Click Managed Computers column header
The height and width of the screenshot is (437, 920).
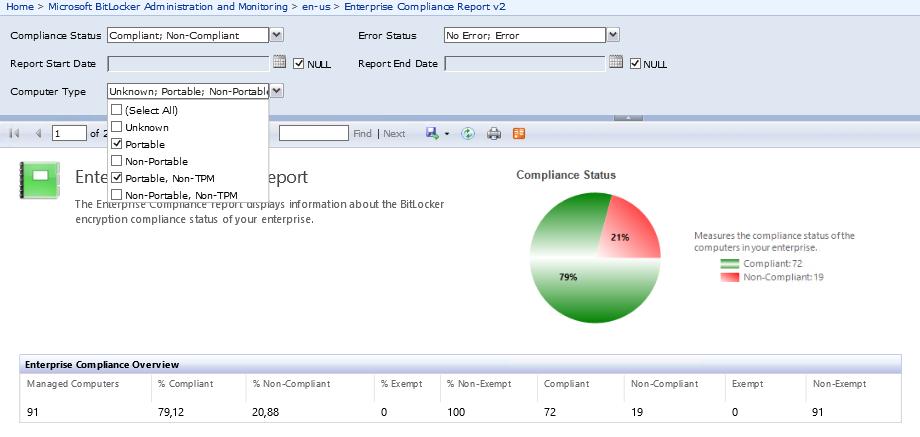tap(73, 384)
